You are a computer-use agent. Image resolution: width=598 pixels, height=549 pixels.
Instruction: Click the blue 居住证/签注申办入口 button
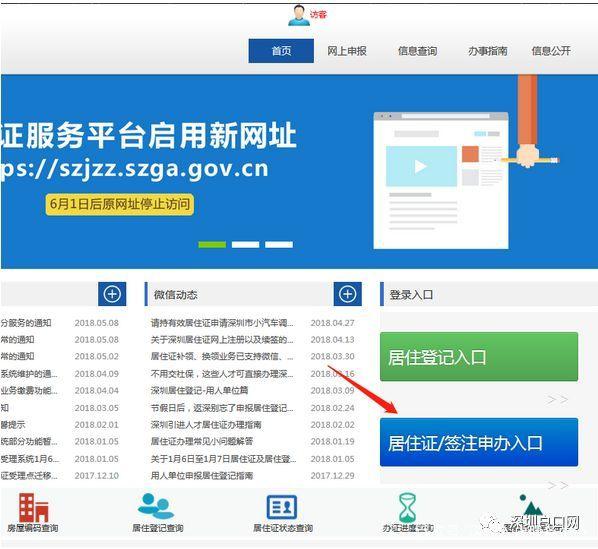(479, 442)
